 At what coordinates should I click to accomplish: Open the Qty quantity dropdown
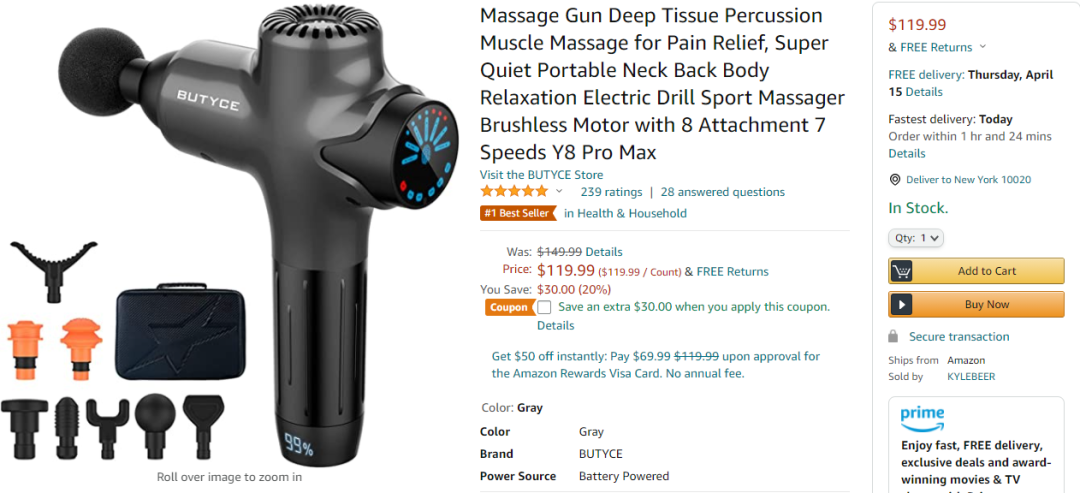[915, 238]
